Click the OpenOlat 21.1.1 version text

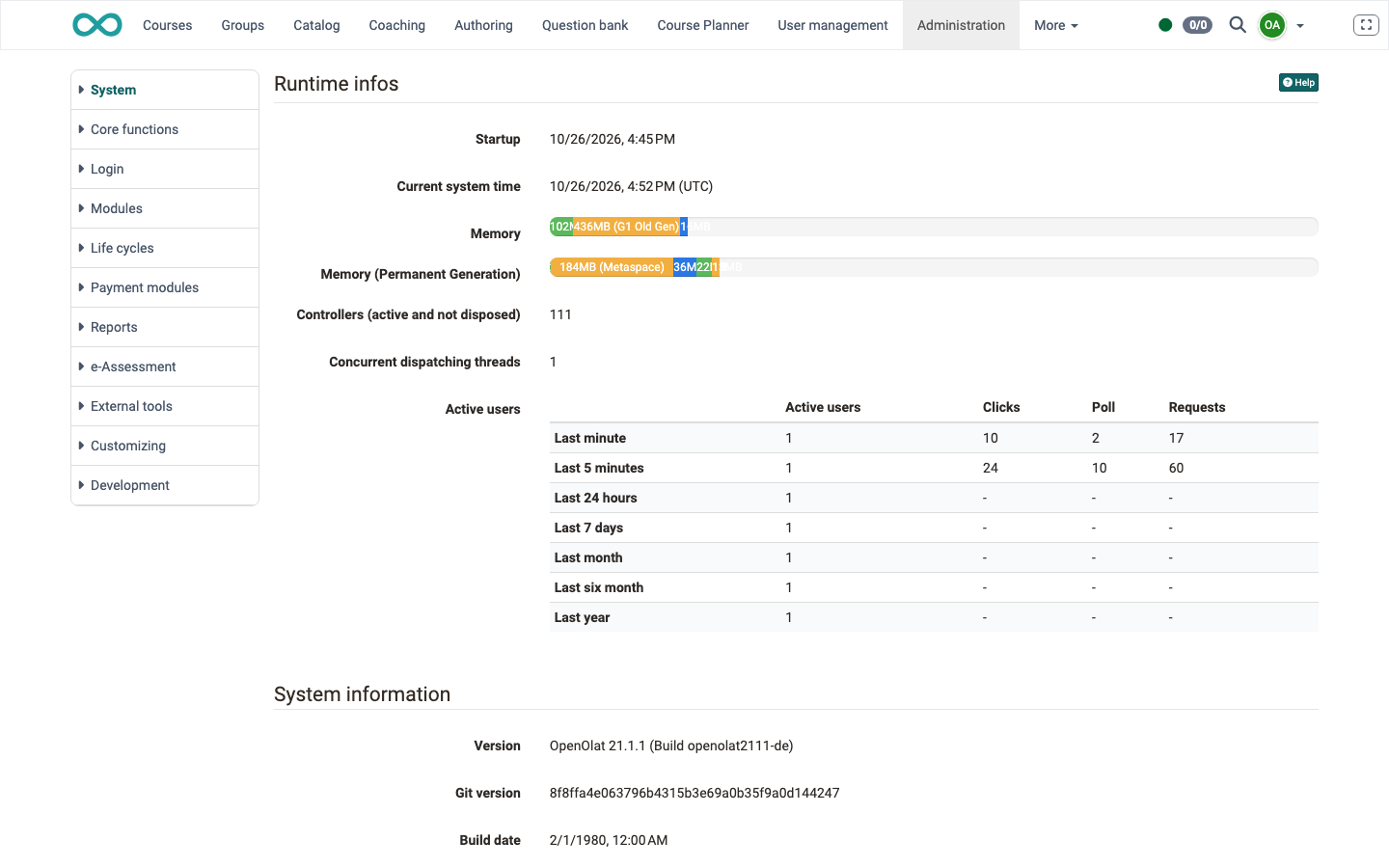671,746
